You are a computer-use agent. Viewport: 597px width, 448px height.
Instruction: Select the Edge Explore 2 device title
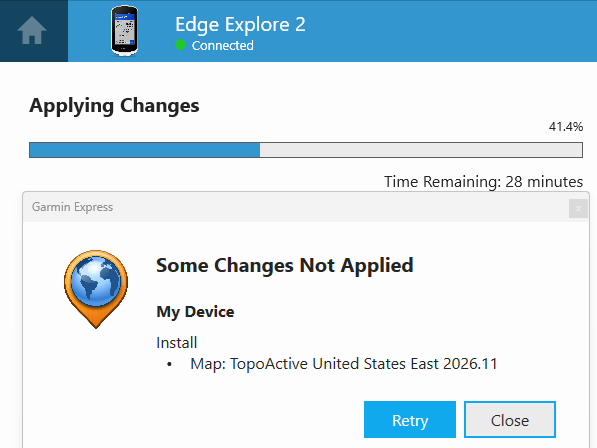coord(240,25)
